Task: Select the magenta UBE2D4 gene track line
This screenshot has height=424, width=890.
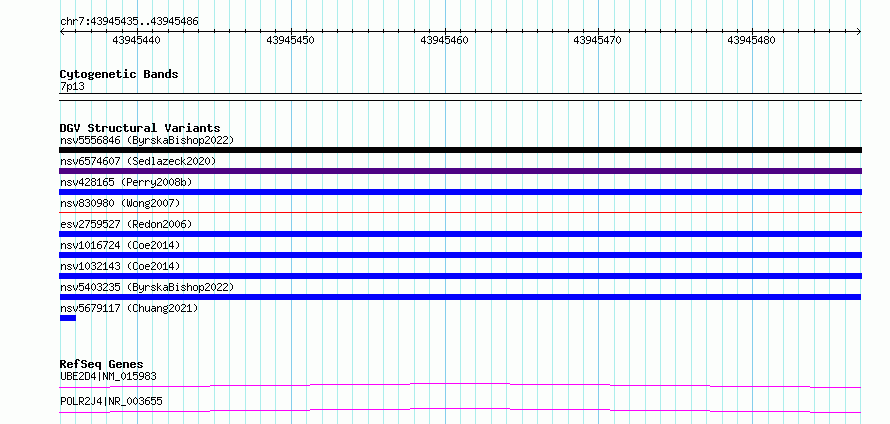Action: click(460, 386)
